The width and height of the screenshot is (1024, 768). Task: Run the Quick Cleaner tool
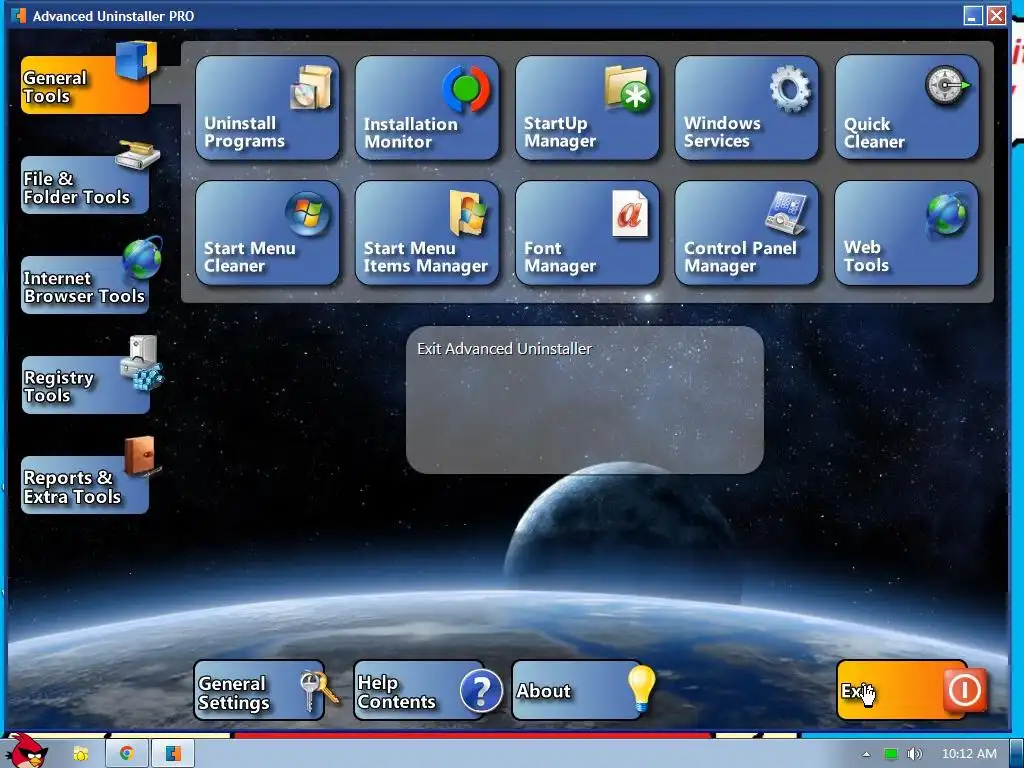[906, 108]
